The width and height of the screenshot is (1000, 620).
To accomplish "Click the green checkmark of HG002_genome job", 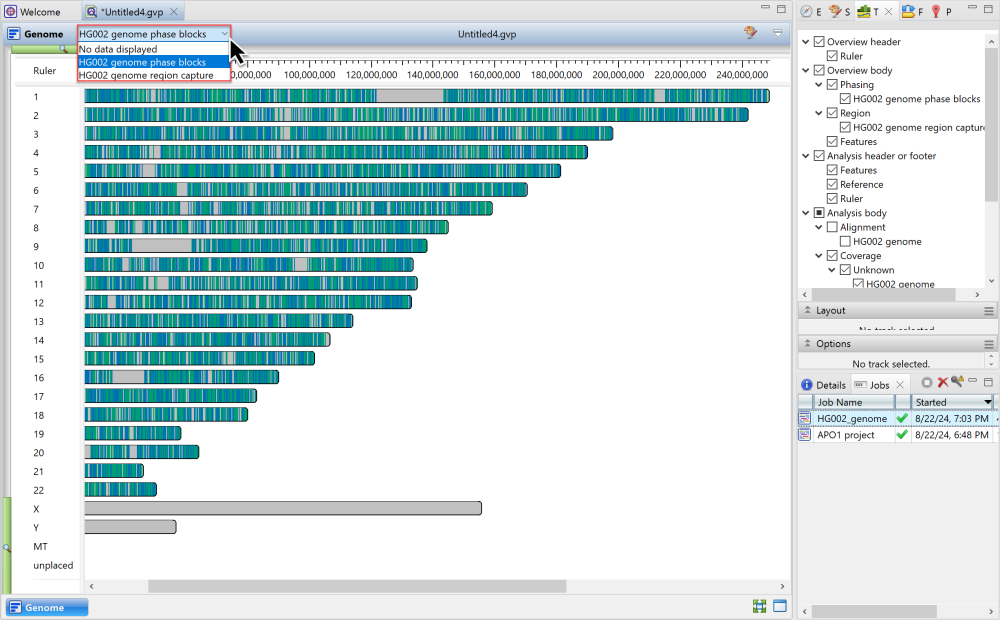I will pos(902,418).
